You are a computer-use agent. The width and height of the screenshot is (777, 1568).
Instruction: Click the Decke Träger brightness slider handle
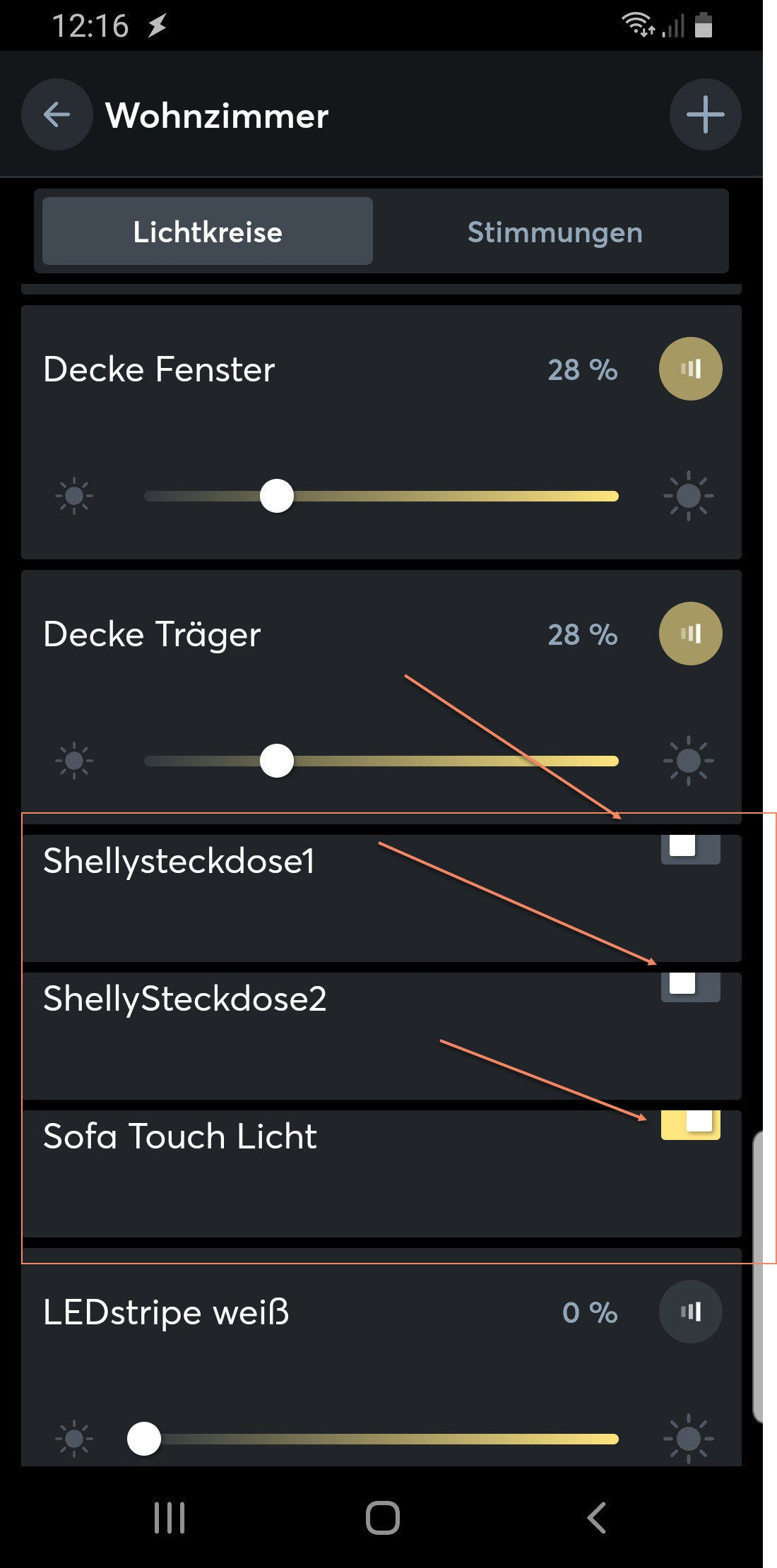(x=277, y=761)
